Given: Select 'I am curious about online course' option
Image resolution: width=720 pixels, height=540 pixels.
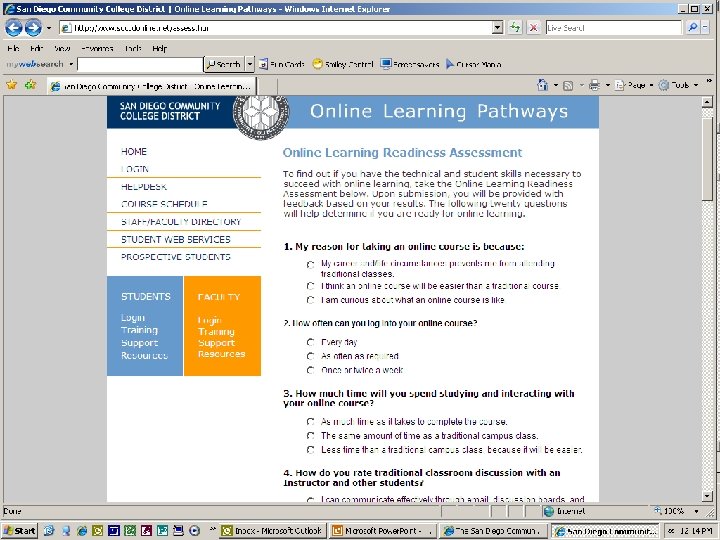Looking at the screenshot, I should pyautogui.click(x=311, y=300).
